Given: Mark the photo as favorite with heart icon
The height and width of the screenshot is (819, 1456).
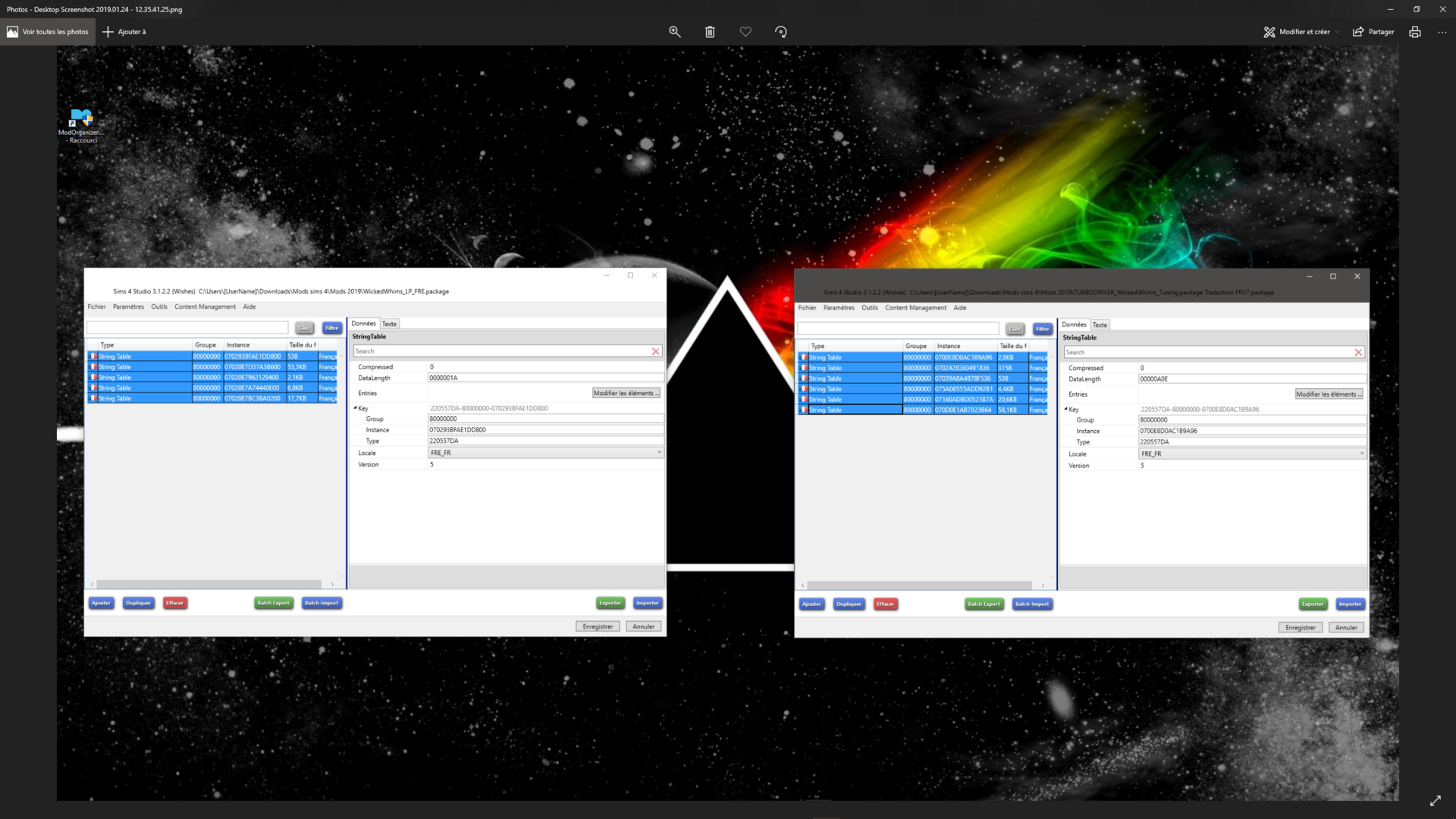Looking at the screenshot, I should tap(745, 32).
